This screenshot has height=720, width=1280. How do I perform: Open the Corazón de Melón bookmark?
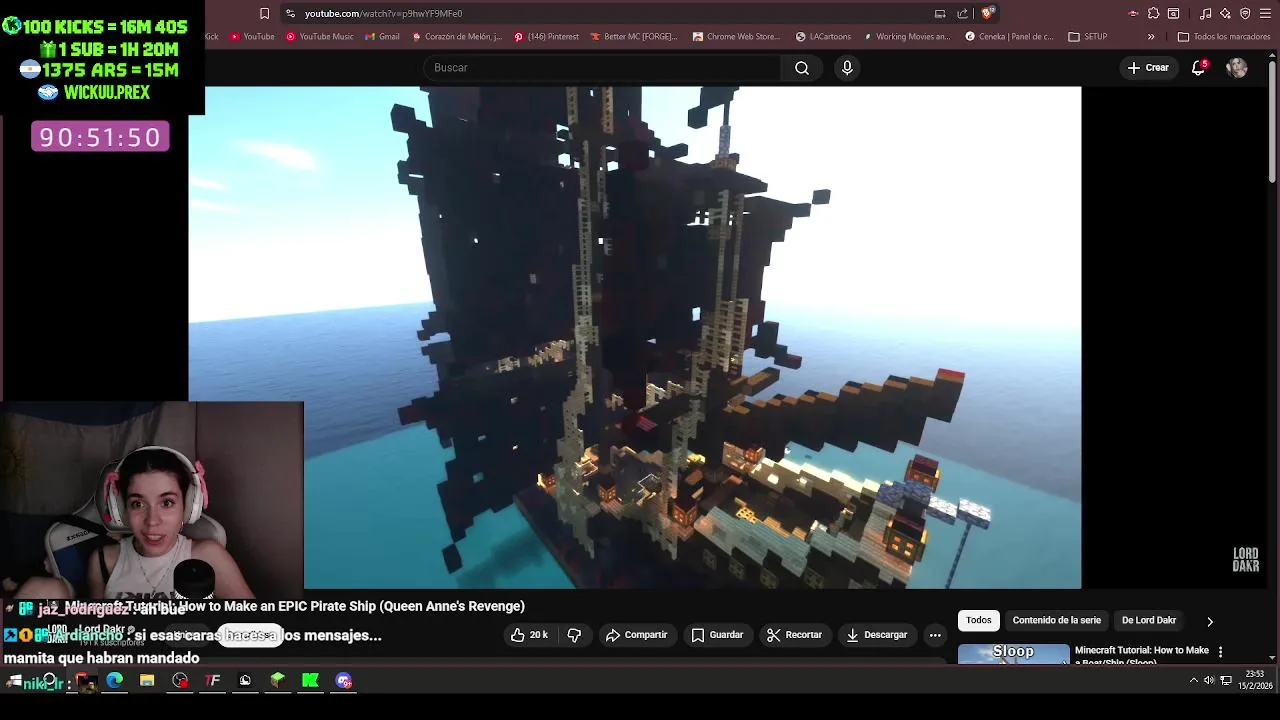click(456, 37)
